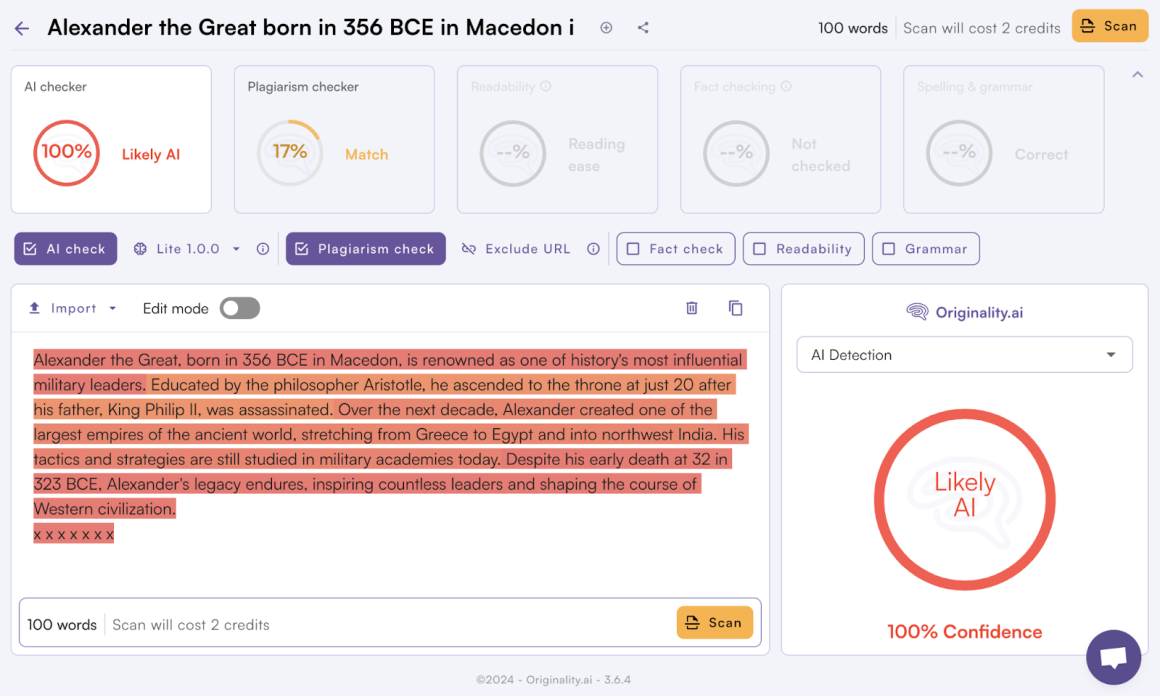Select the Plagiarism checker panel
The image size is (1160, 700).
point(333,139)
